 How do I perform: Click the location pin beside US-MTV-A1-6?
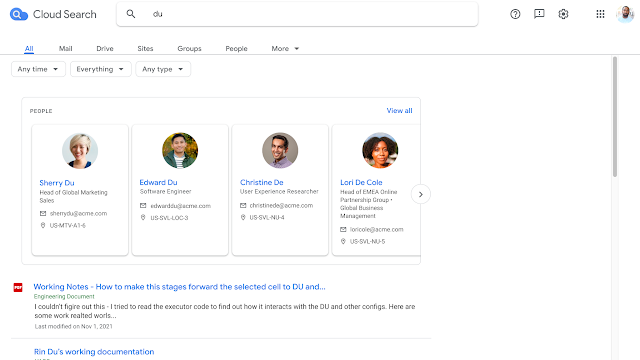43,225
